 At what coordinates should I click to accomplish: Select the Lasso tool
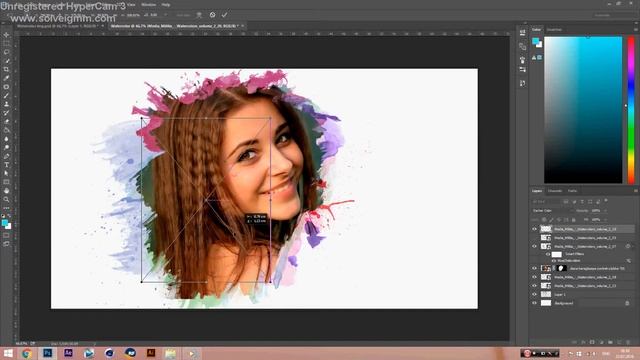click(7, 52)
